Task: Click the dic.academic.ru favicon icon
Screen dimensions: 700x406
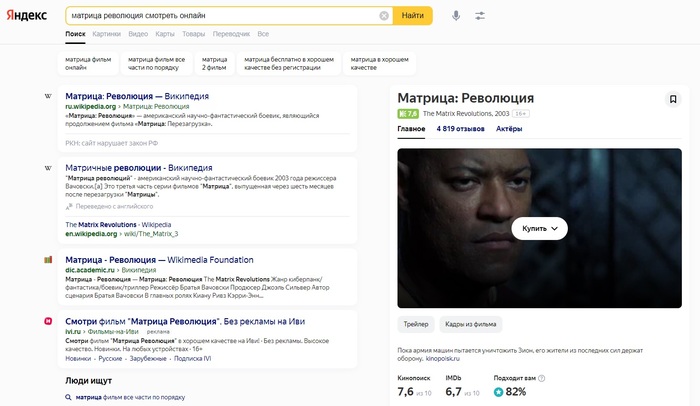Action: 48,259
